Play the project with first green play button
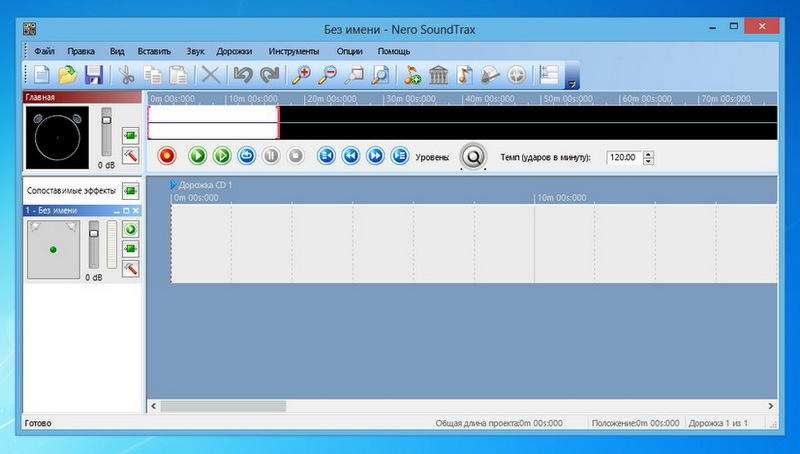 [x=197, y=156]
